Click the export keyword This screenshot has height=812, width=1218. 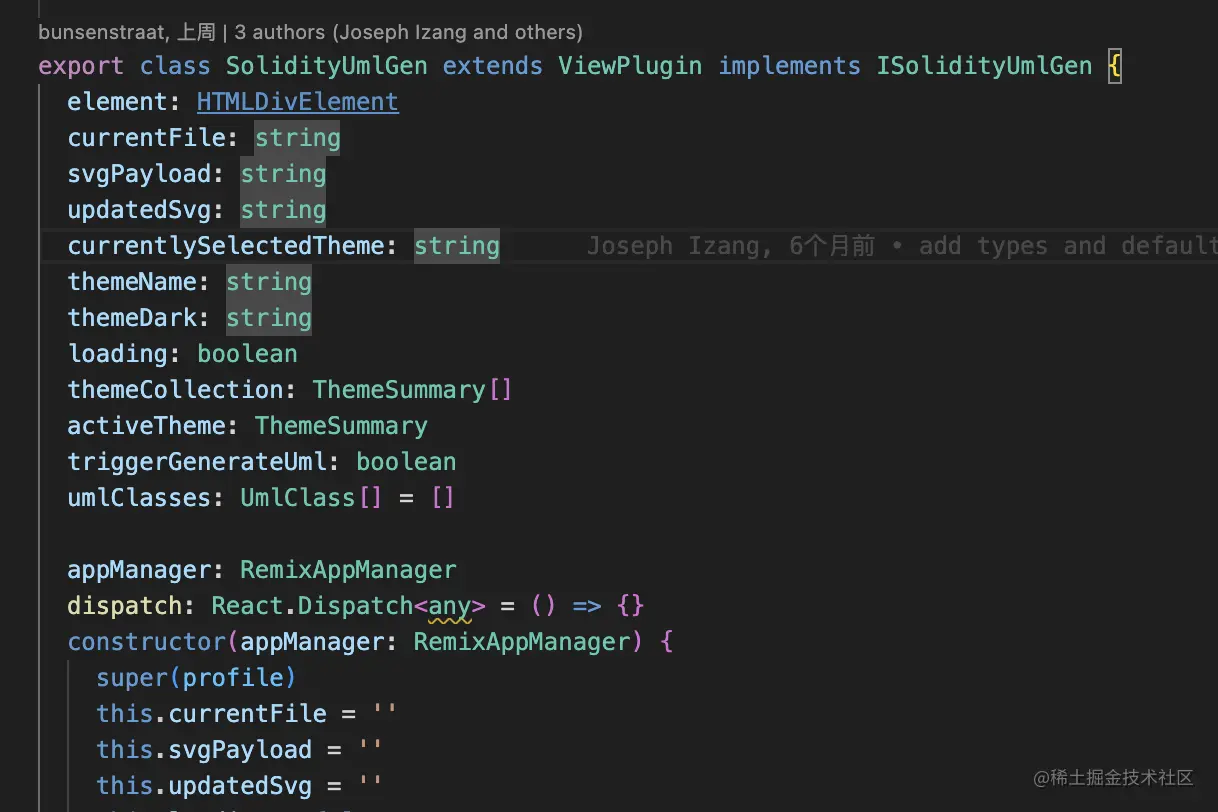coord(81,66)
